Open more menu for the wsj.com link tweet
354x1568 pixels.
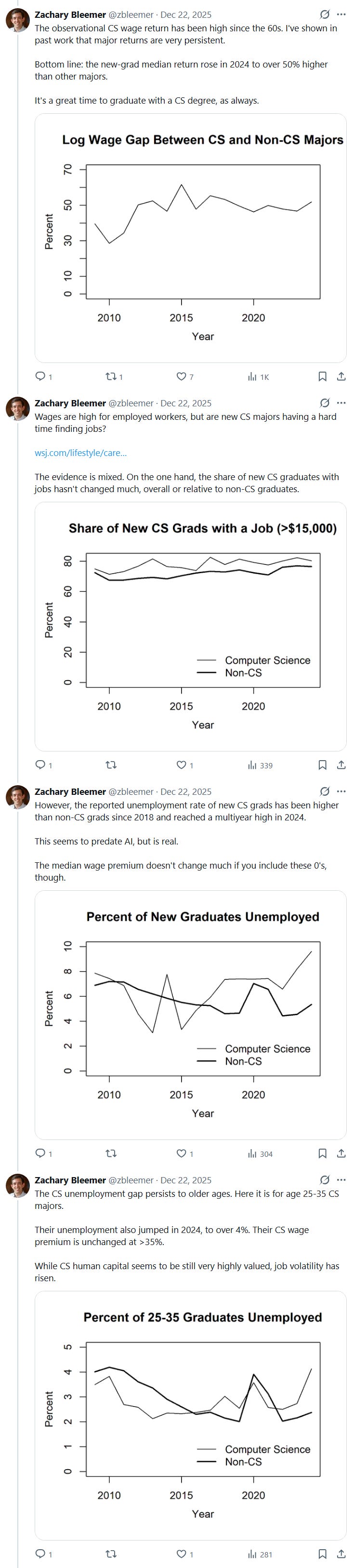[x=341, y=403]
